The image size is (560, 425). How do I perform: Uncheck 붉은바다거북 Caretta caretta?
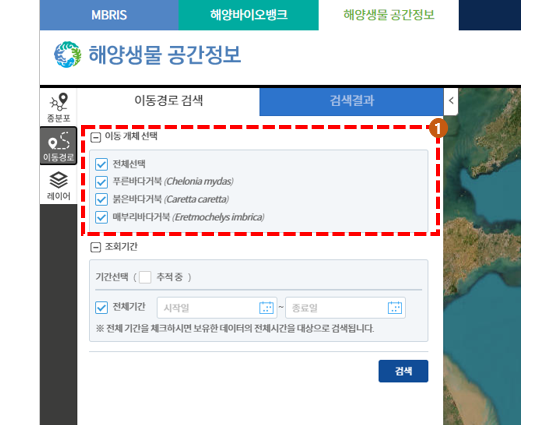tap(101, 199)
